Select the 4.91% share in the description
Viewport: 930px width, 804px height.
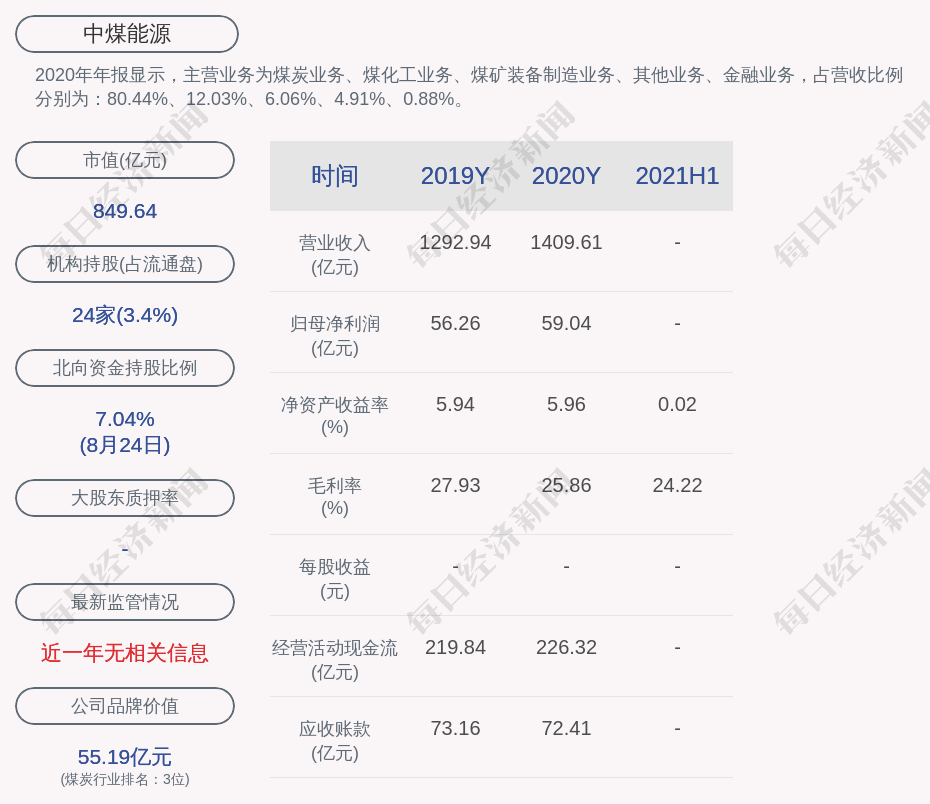(359, 98)
